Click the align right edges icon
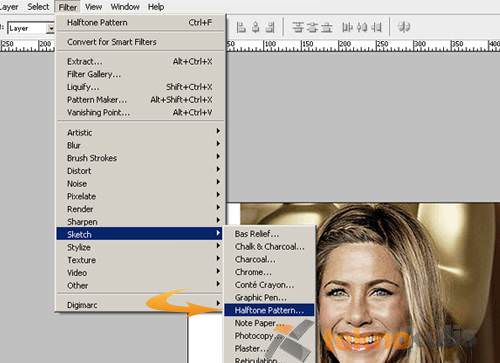Viewport: 500px width, 363px height. (270, 27)
